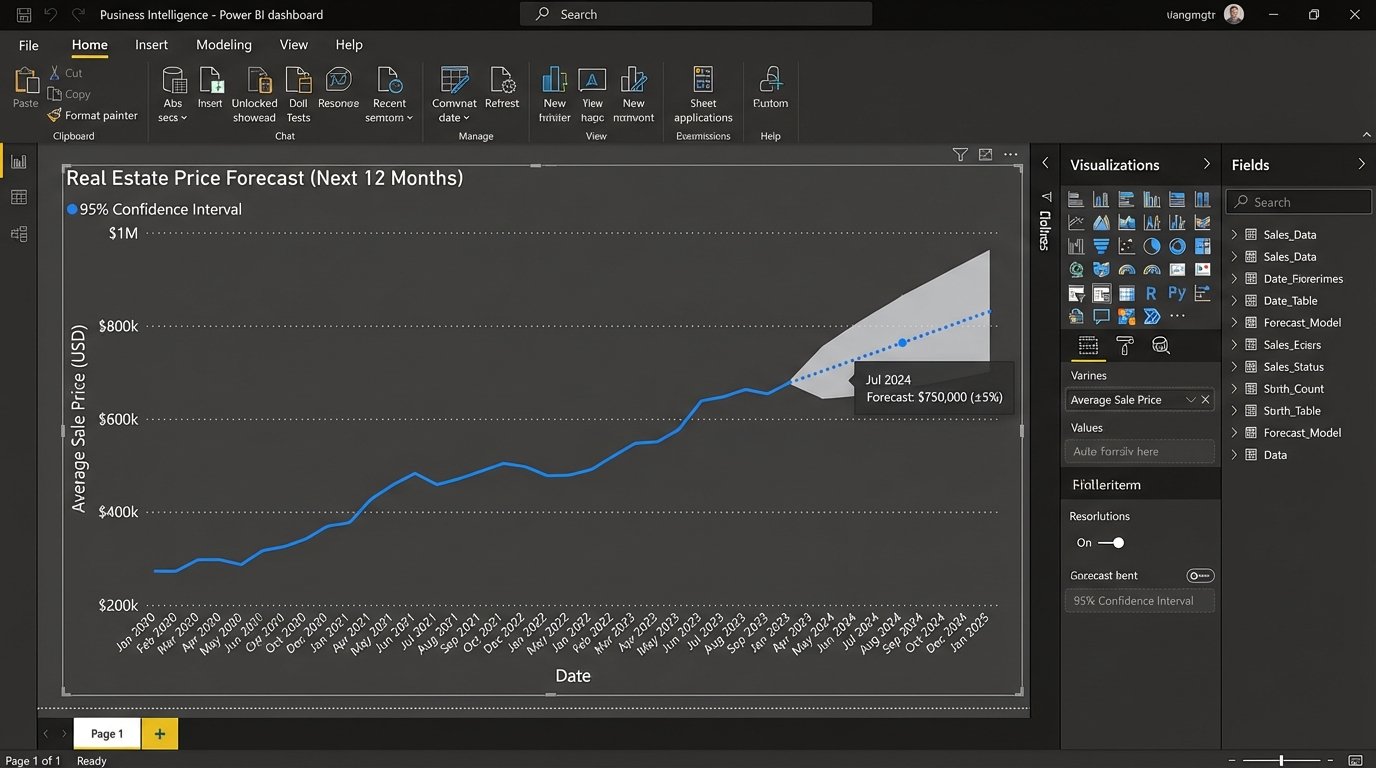Open Model view from the left sidebar
This screenshot has height=768, width=1376.
click(18, 233)
